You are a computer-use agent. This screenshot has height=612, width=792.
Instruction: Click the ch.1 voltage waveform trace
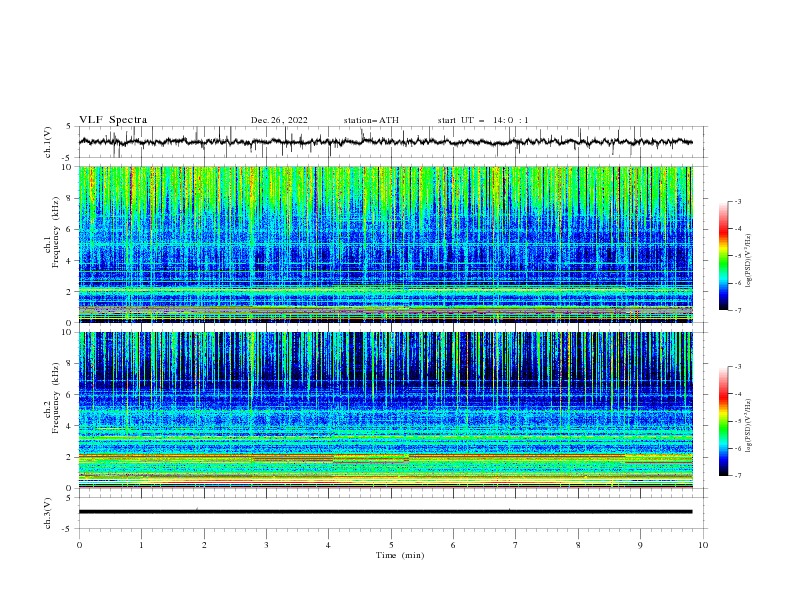(x=385, y=142)
